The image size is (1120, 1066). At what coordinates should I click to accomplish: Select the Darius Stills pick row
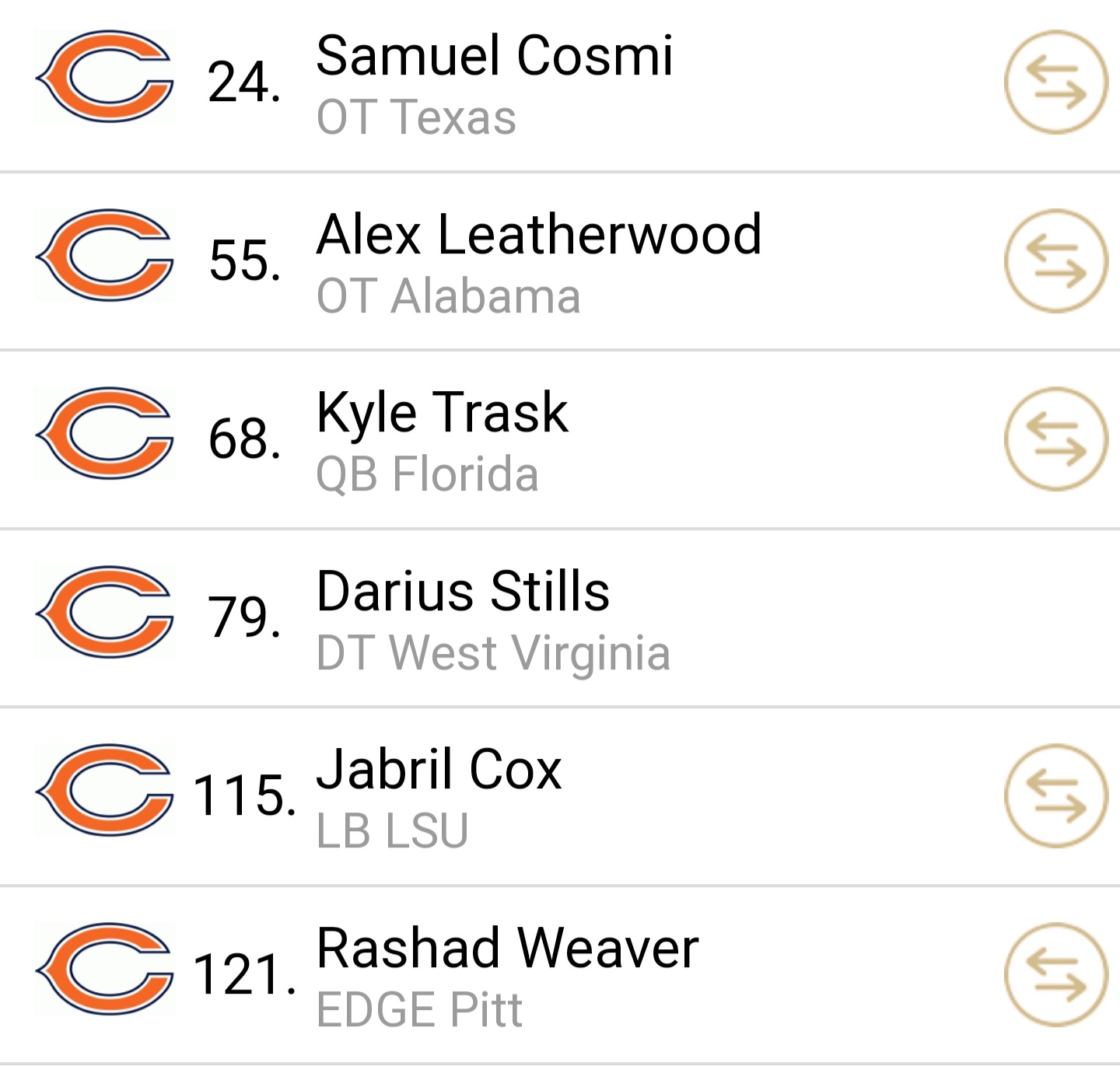[560, 618]
